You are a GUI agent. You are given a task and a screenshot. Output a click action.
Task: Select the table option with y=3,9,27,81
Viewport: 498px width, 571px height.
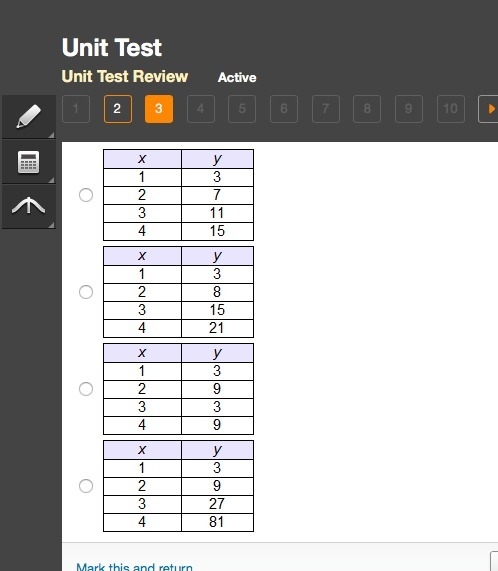[x=86, y=486]
